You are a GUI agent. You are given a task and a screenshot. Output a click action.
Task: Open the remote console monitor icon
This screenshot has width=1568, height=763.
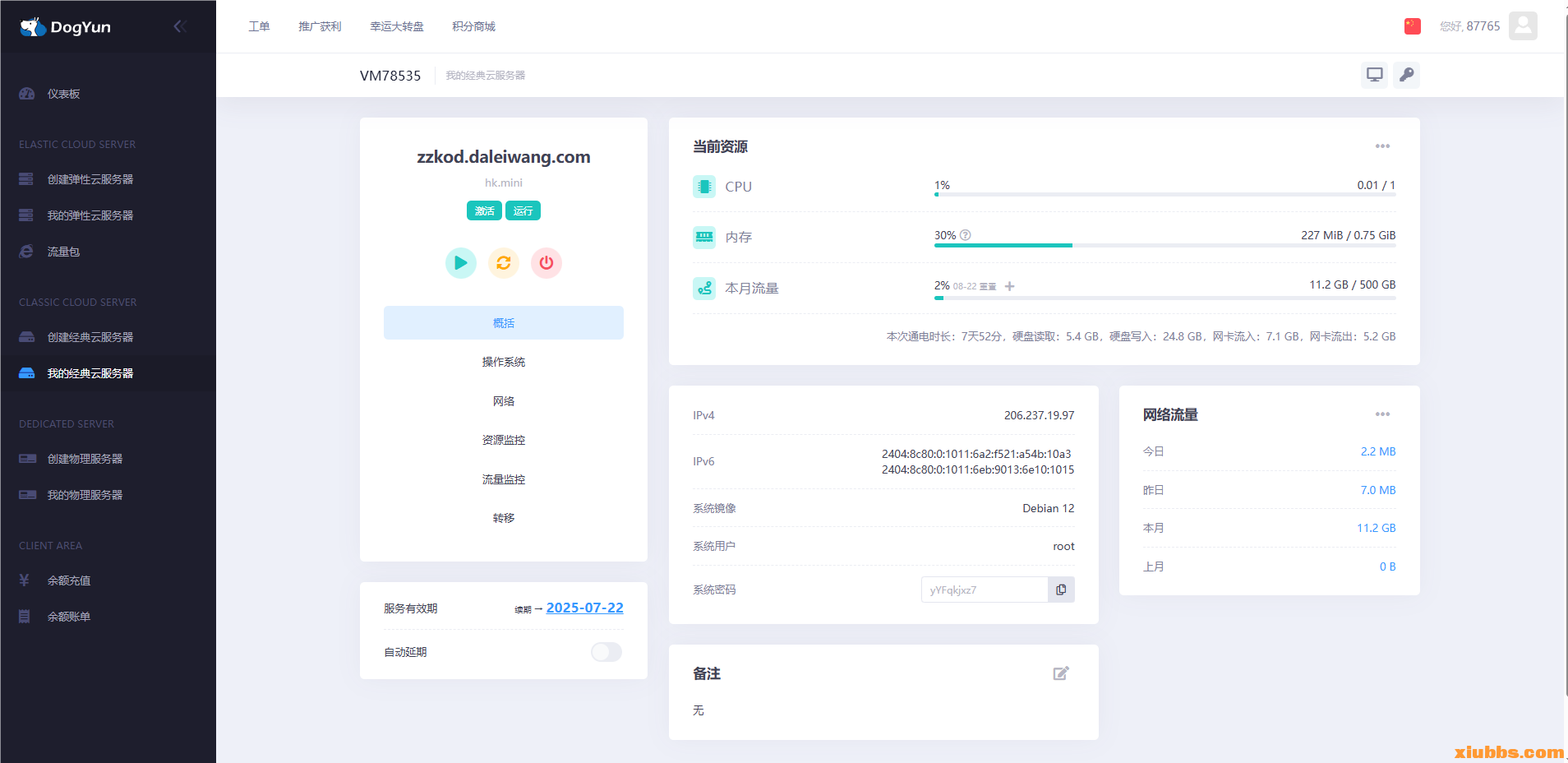coord(1374,75)
